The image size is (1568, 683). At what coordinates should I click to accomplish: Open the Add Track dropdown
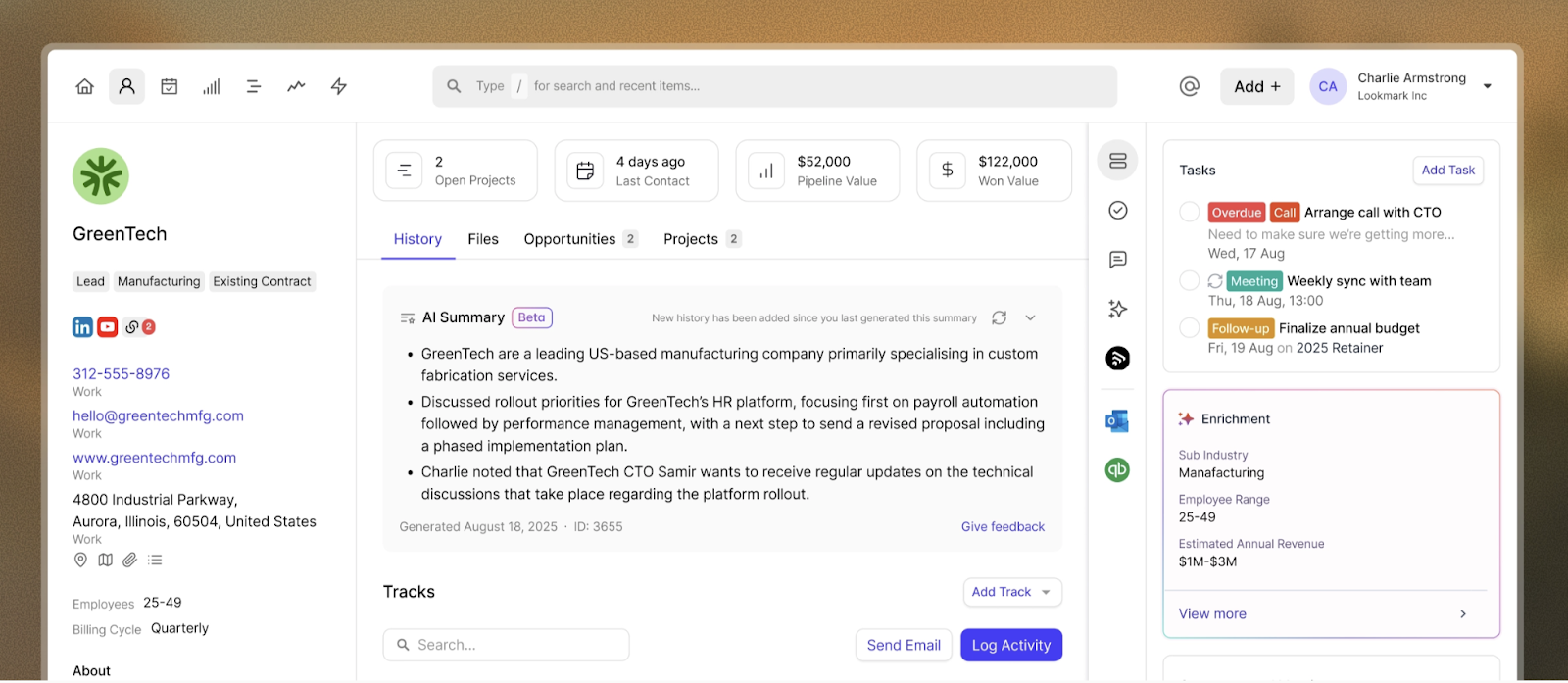click(x=1012, y=592)
